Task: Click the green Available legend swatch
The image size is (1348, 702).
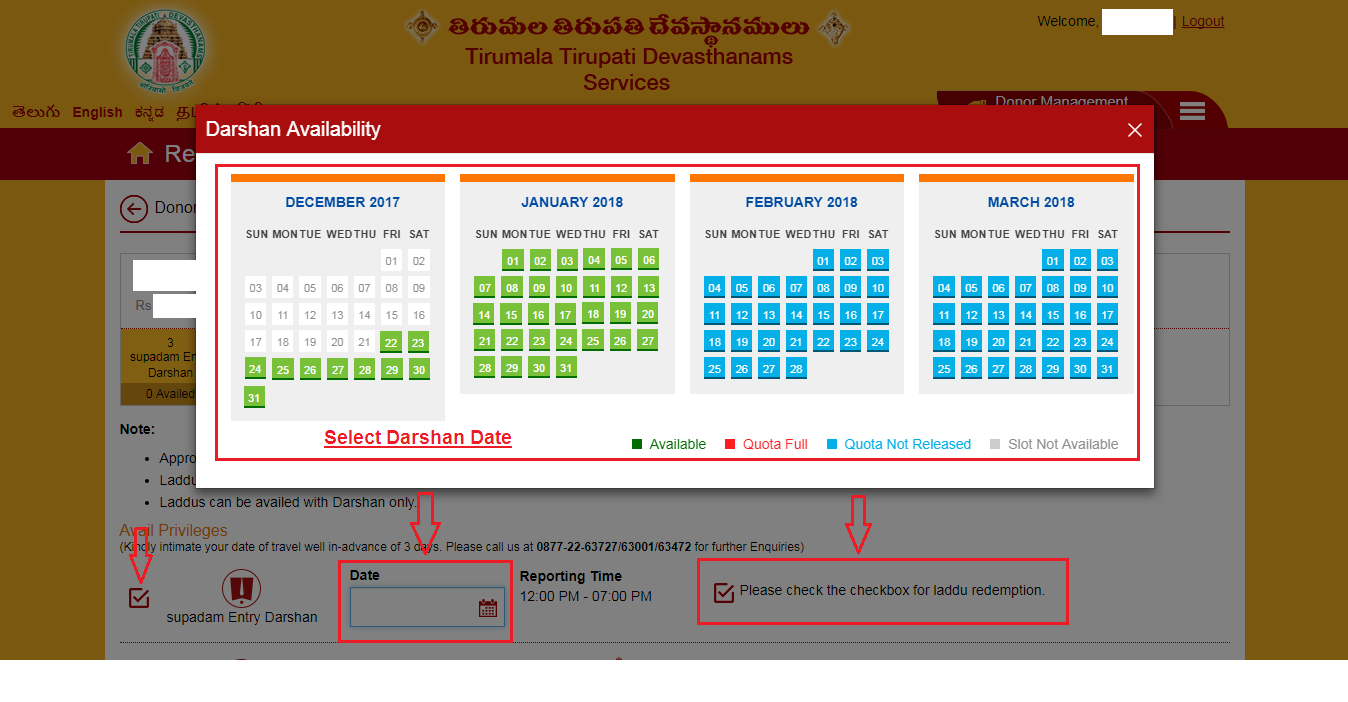Action: click(637, 444)
